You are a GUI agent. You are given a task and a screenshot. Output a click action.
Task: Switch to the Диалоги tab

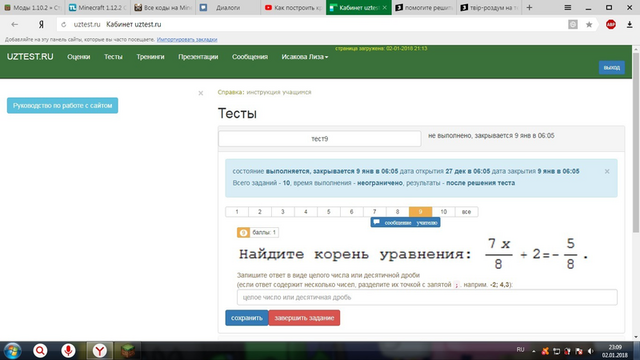(228, 7)
